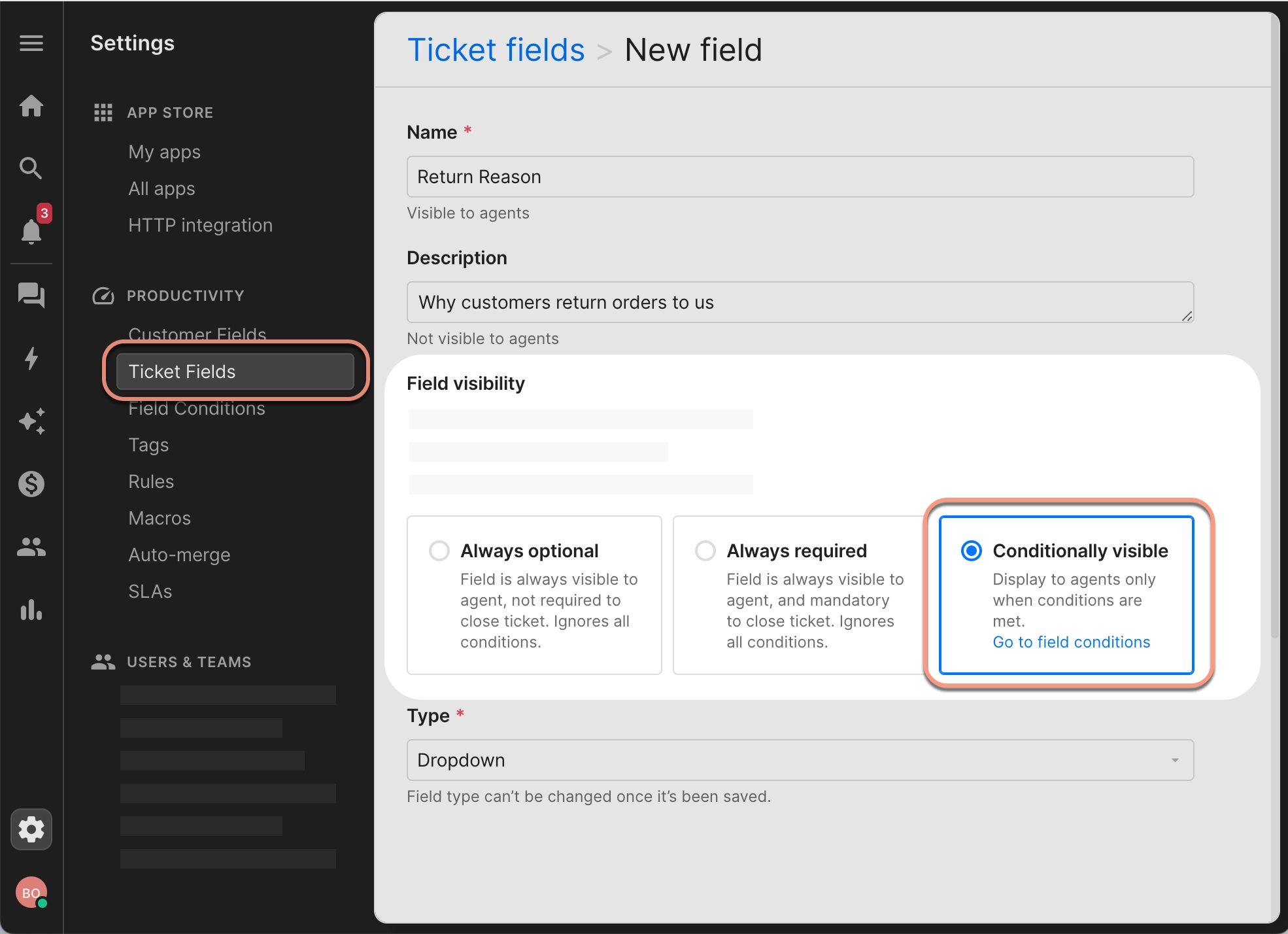Click the billing dollar icon
The height and width of the screenshot is (934, 1288).
(31, 484)
